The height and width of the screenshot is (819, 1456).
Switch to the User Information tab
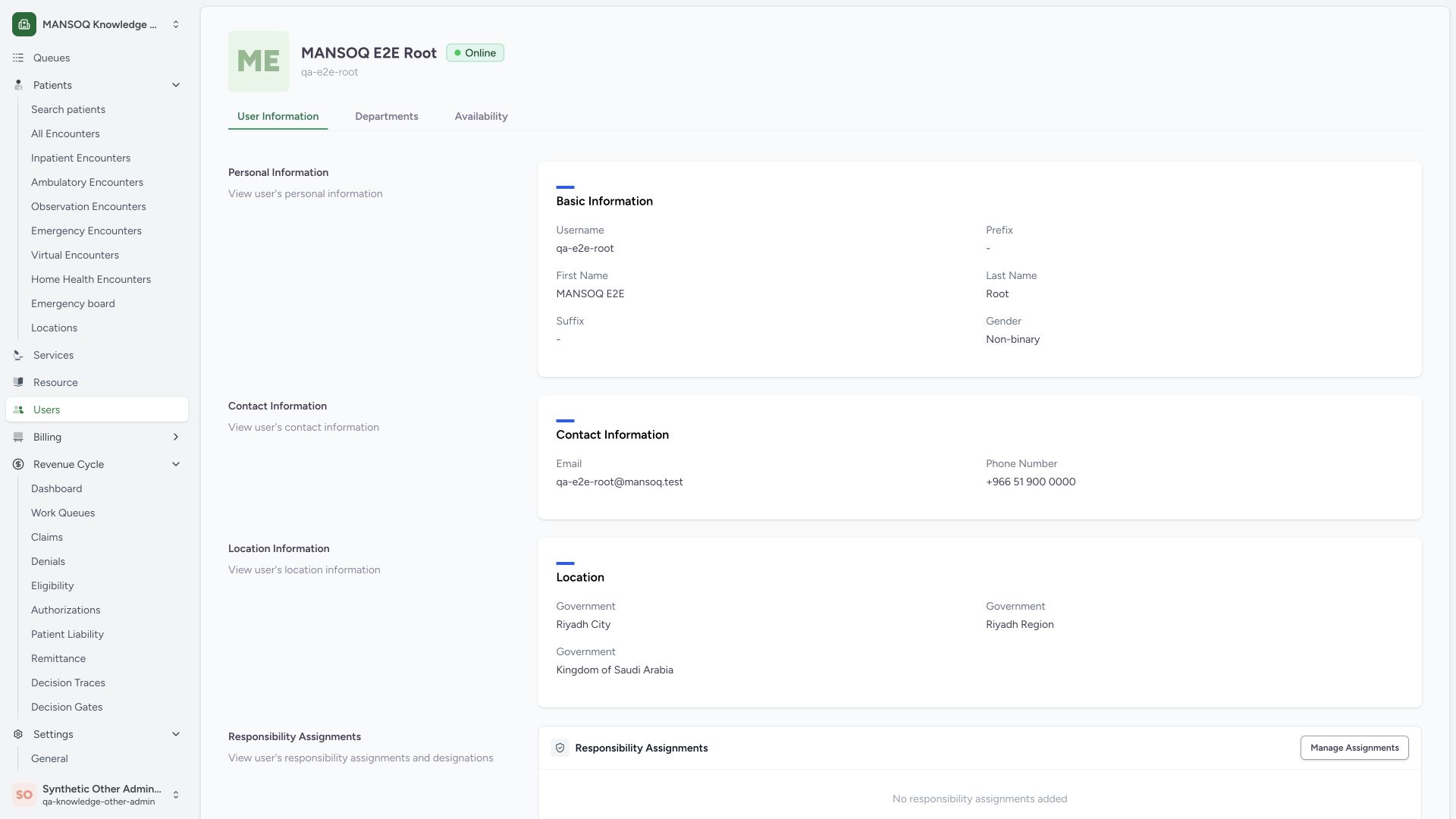click(x=278, y=116)
